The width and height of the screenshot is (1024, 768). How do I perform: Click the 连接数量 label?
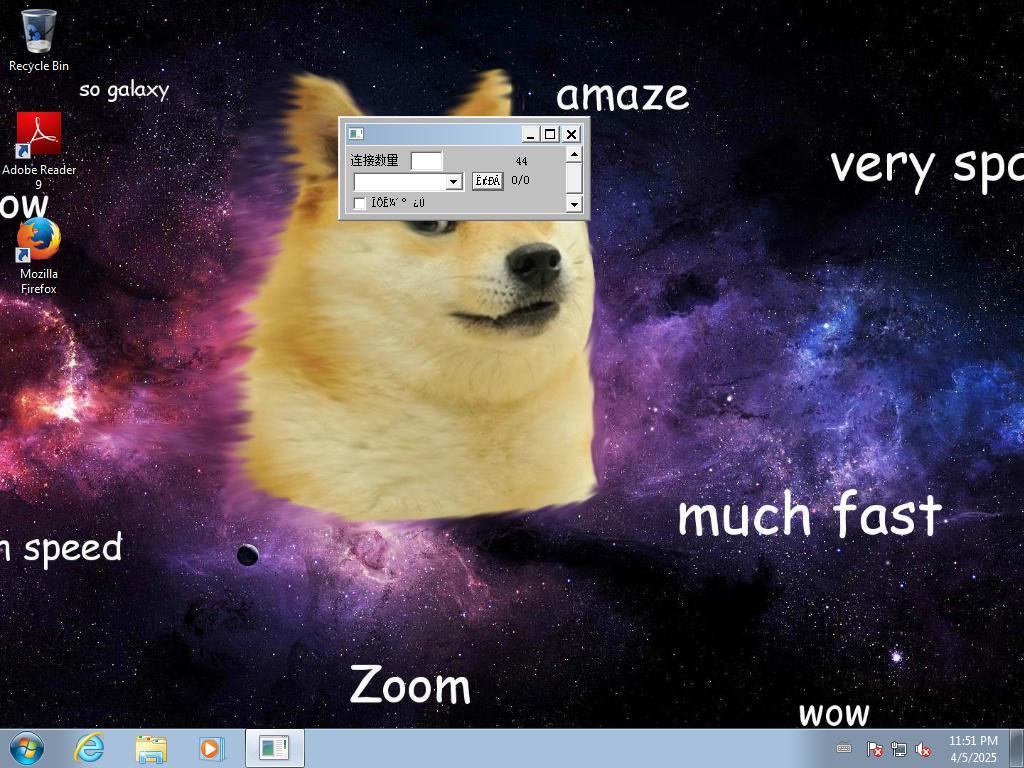[x=374, y=161]
